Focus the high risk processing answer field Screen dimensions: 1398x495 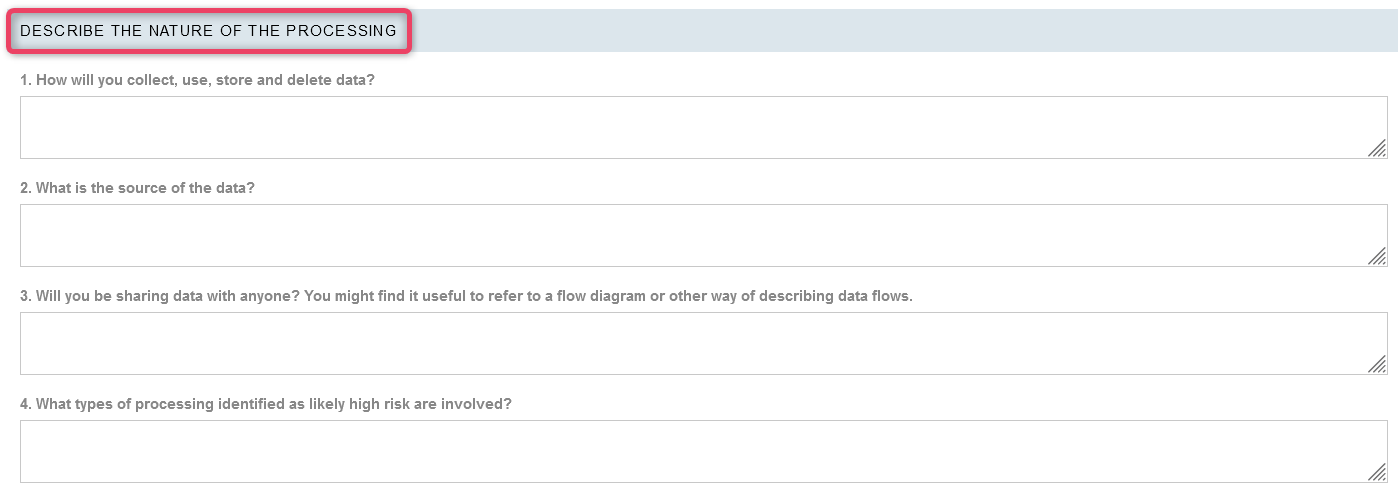(704, 451)
